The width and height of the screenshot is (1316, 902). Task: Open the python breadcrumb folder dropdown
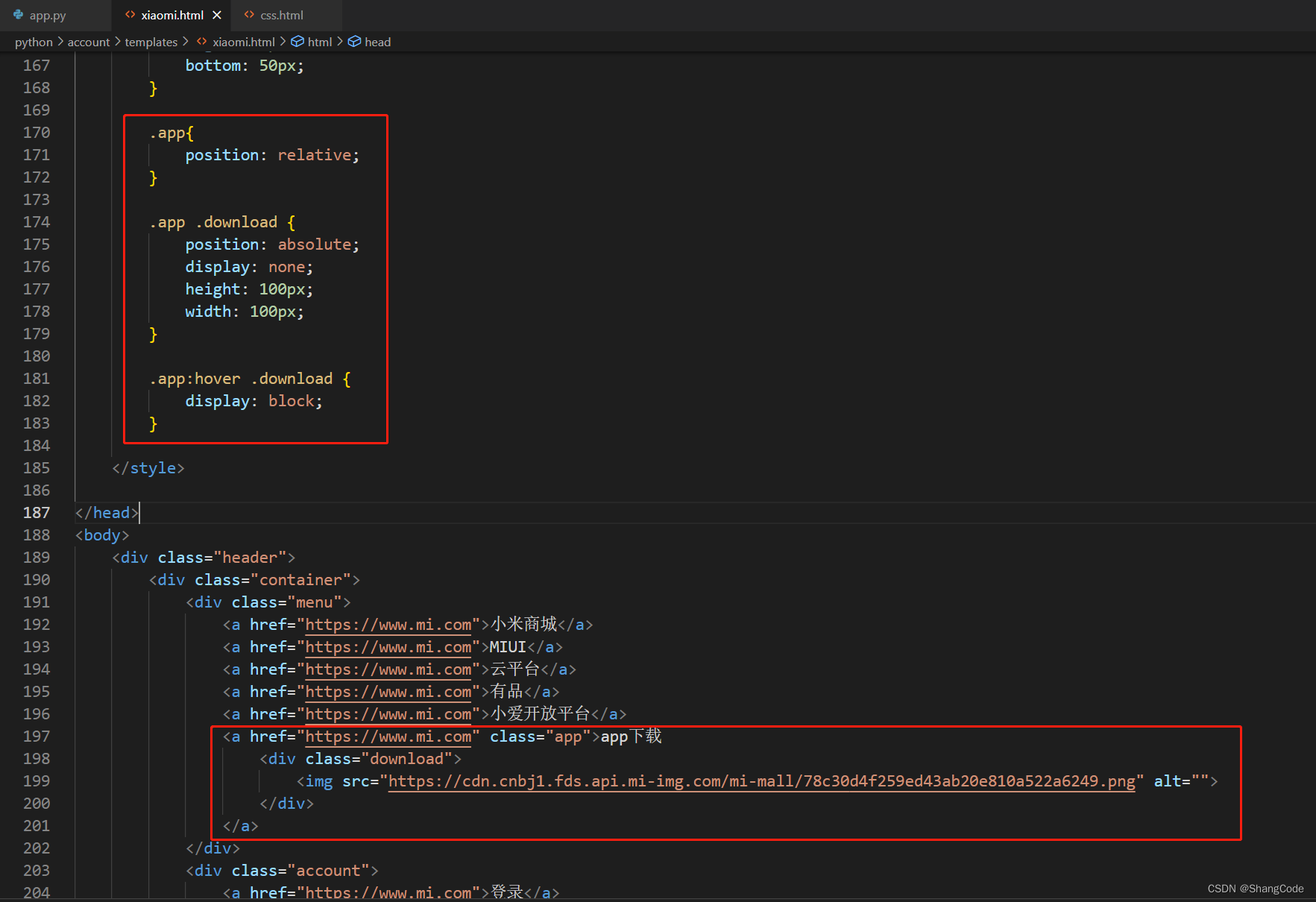tap(34, 42)
